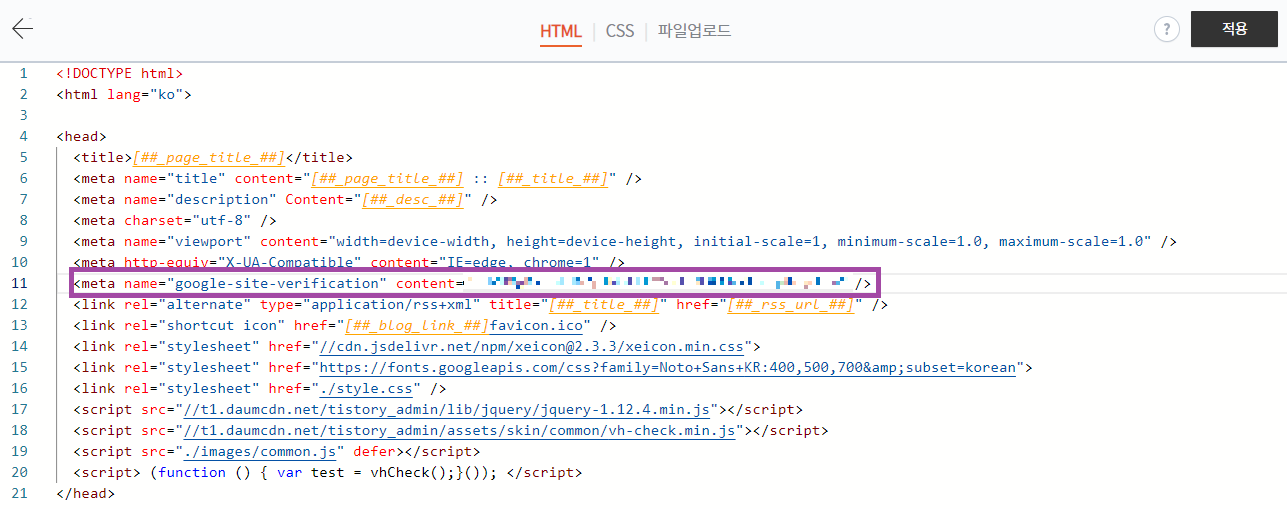Click the vh-check.min.js script URL
The height and width of the screenshot is (509, 1287).
pos(460,431)
